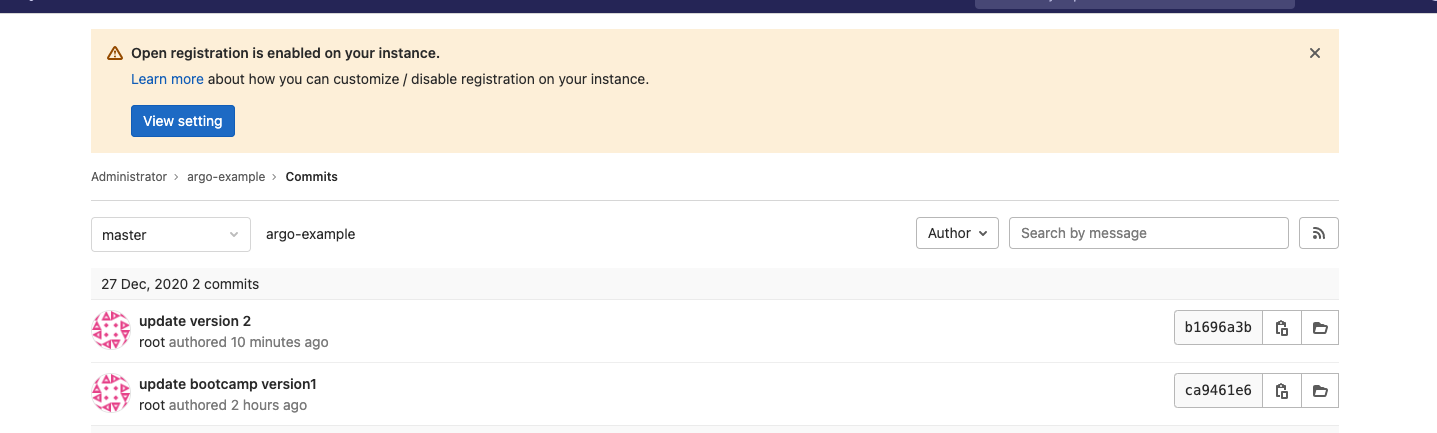This screenshot has height=433, width=1437.
Task: Open the master branch dropdown
Action: point(171,235)
